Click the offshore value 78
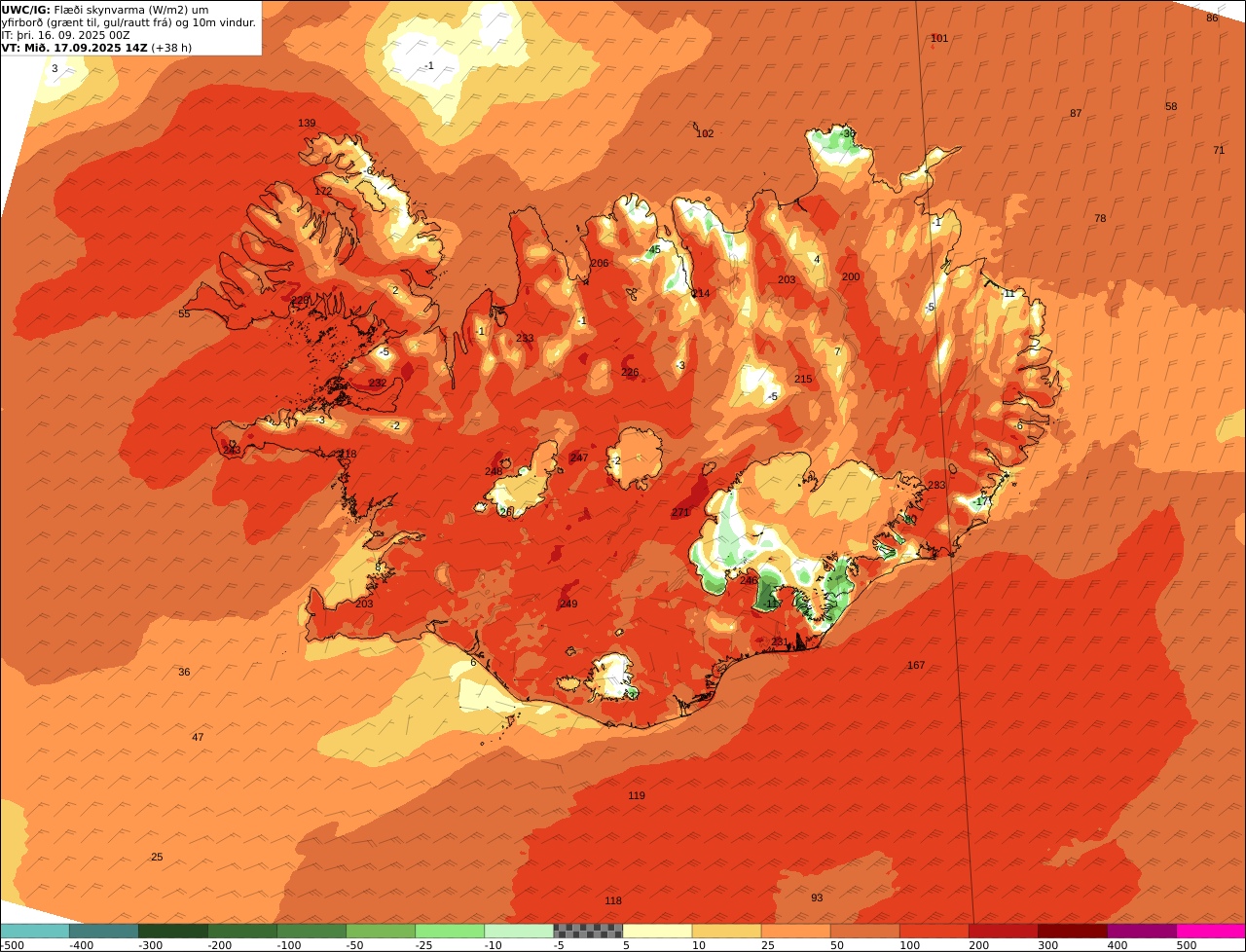Viewport: 1246px width, 952px height. tap(1100, 219)
